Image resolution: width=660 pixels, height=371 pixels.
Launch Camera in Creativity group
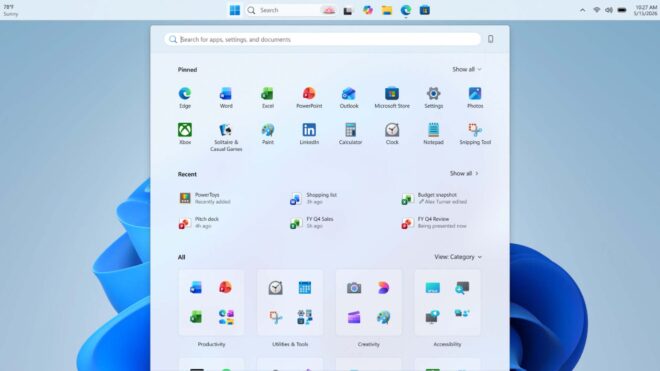[x=354, y=288]
